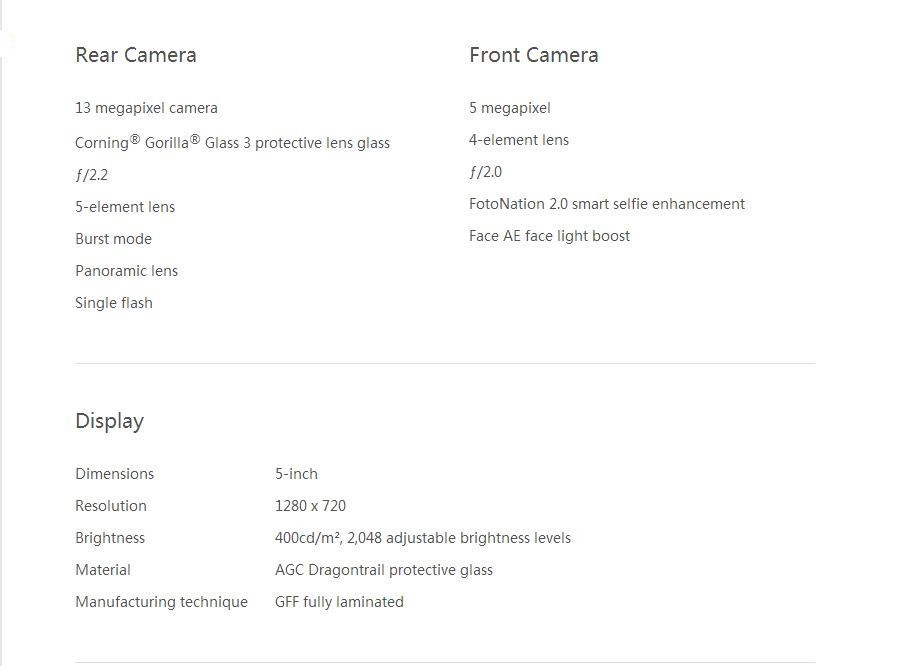Viewport: 900px width, 666px height.
Task: Click the Panoramic lens entry
Action: point(126,271)
